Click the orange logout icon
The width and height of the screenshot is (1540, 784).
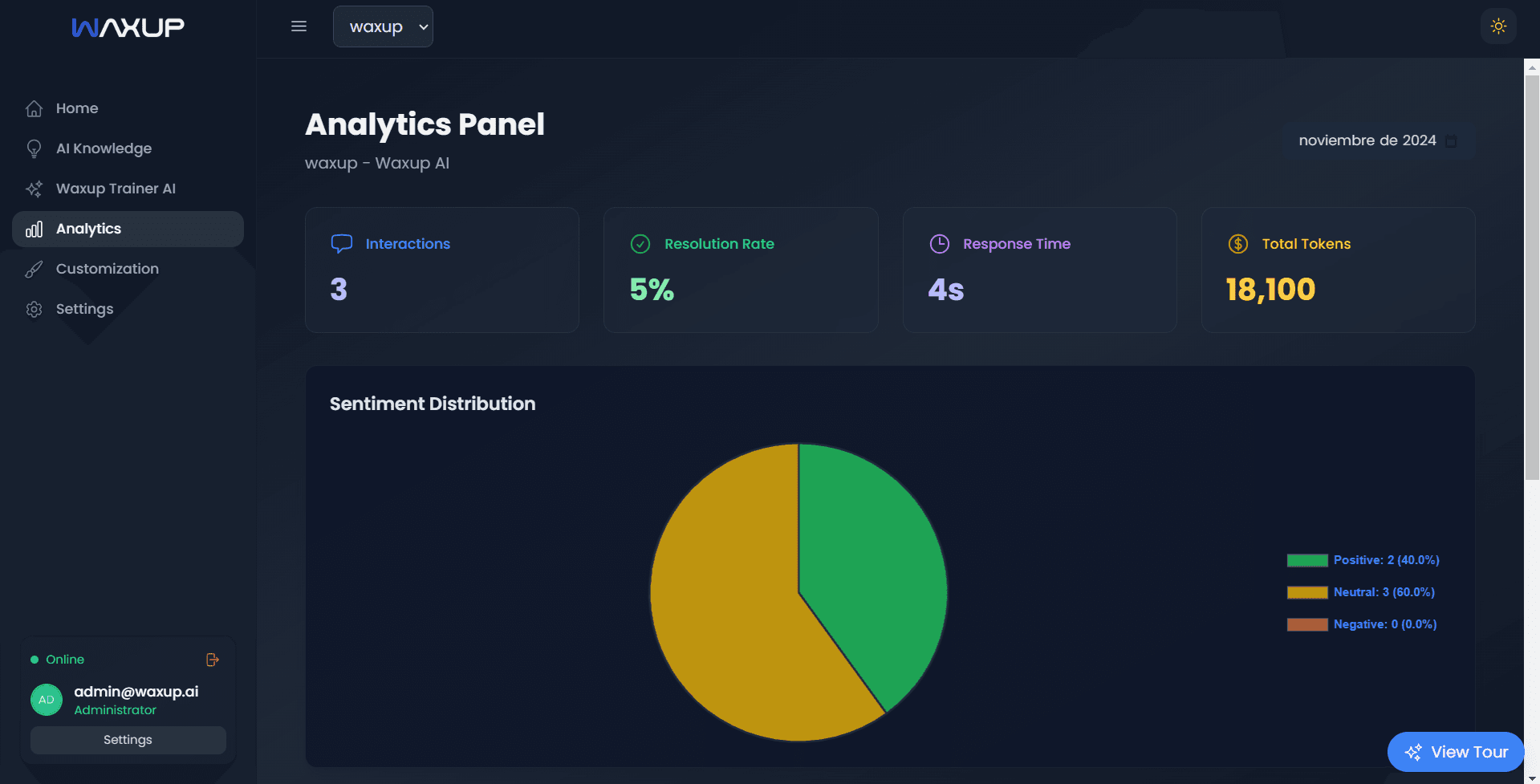213,660
